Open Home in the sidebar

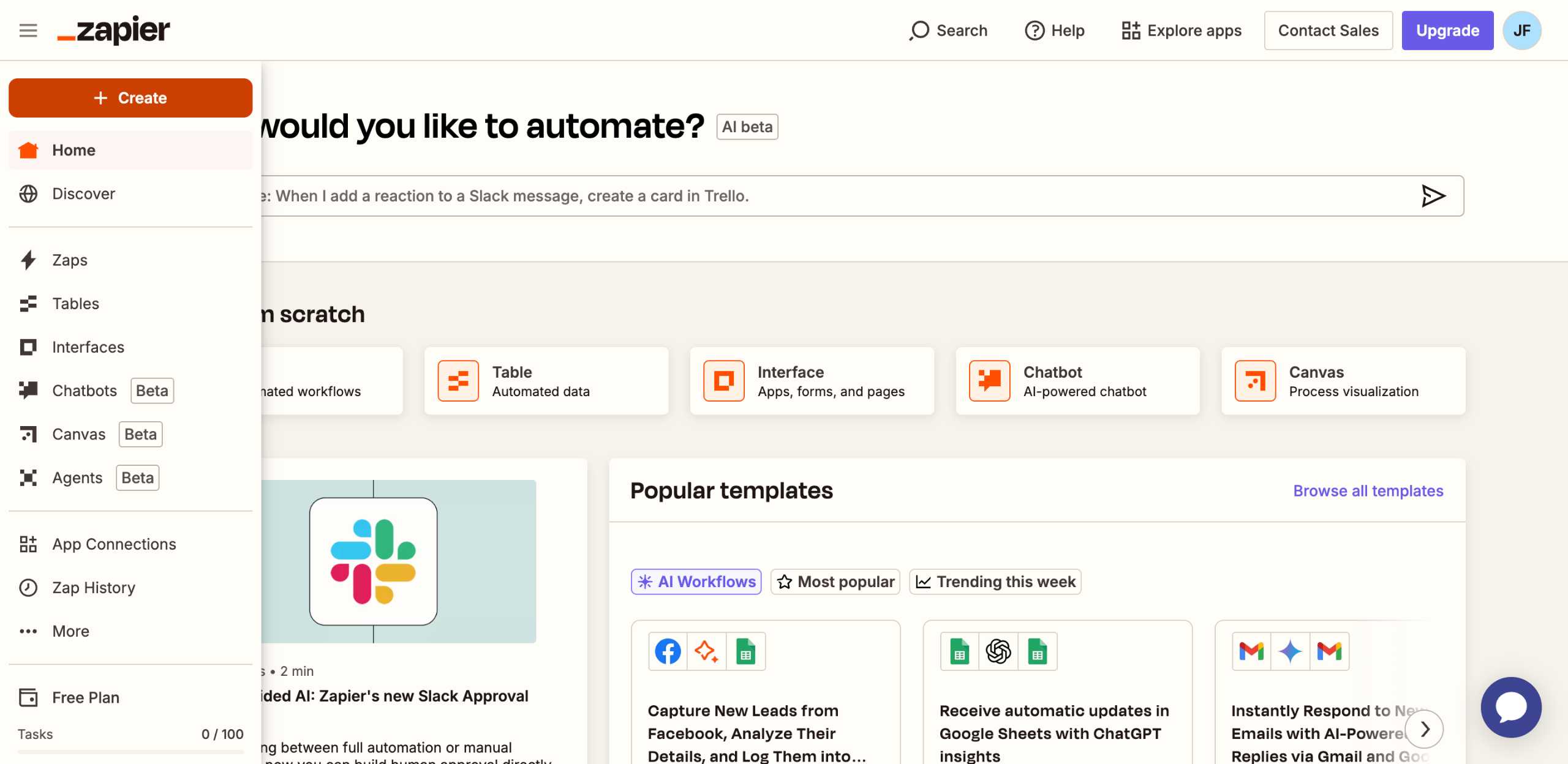pos(130,150)
